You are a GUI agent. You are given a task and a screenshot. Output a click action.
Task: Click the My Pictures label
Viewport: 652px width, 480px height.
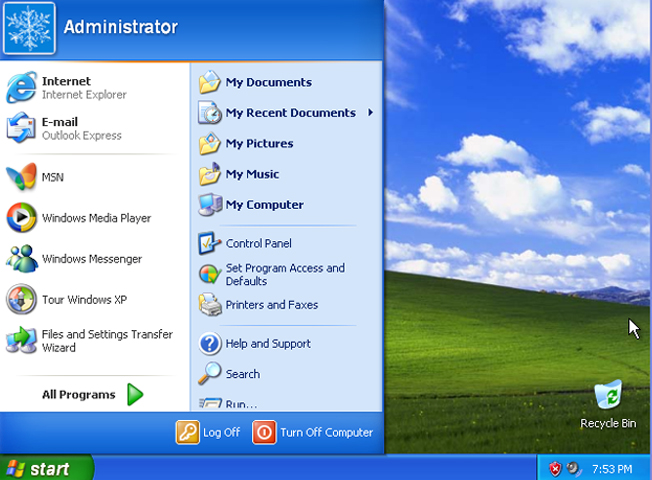pyautogui.click(x=259, y=144)
